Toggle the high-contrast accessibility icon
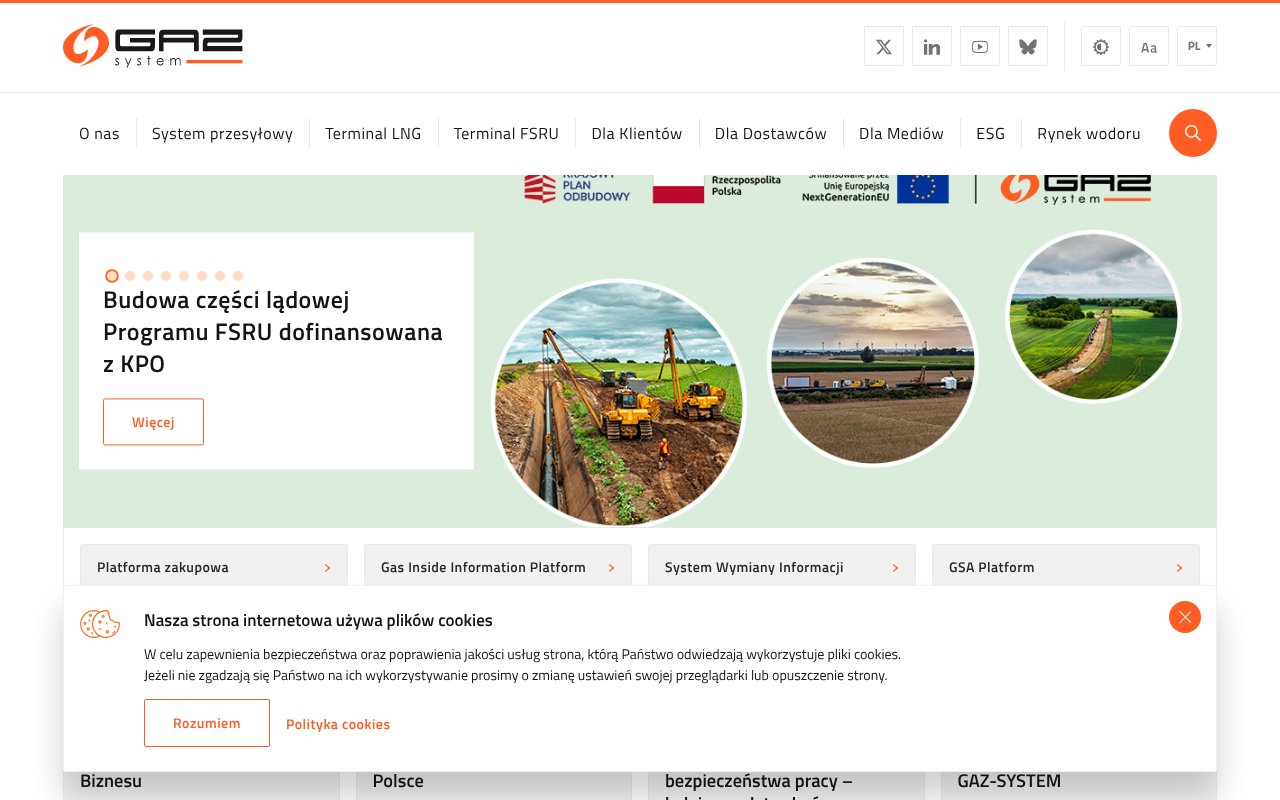 coord(1100,45)
